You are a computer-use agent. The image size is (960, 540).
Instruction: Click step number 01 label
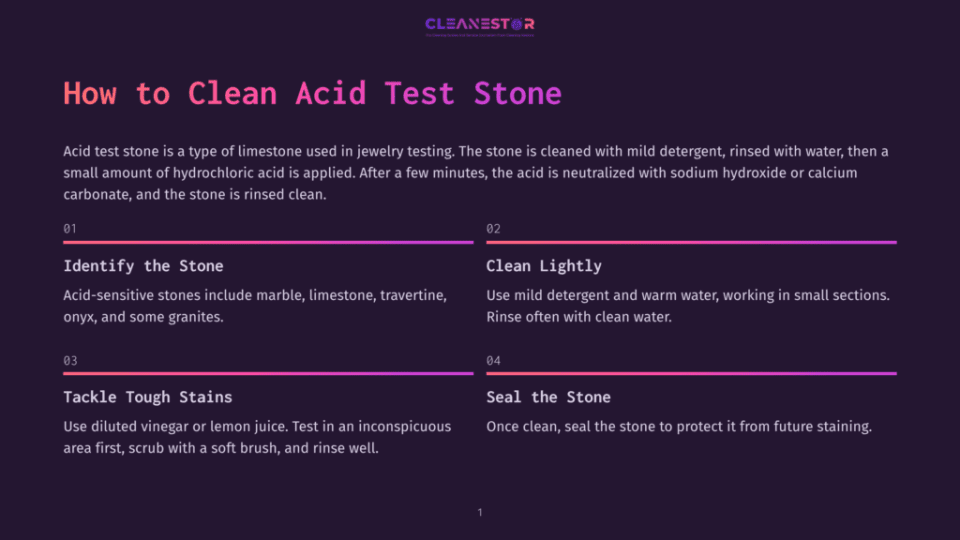click(70, 228)
